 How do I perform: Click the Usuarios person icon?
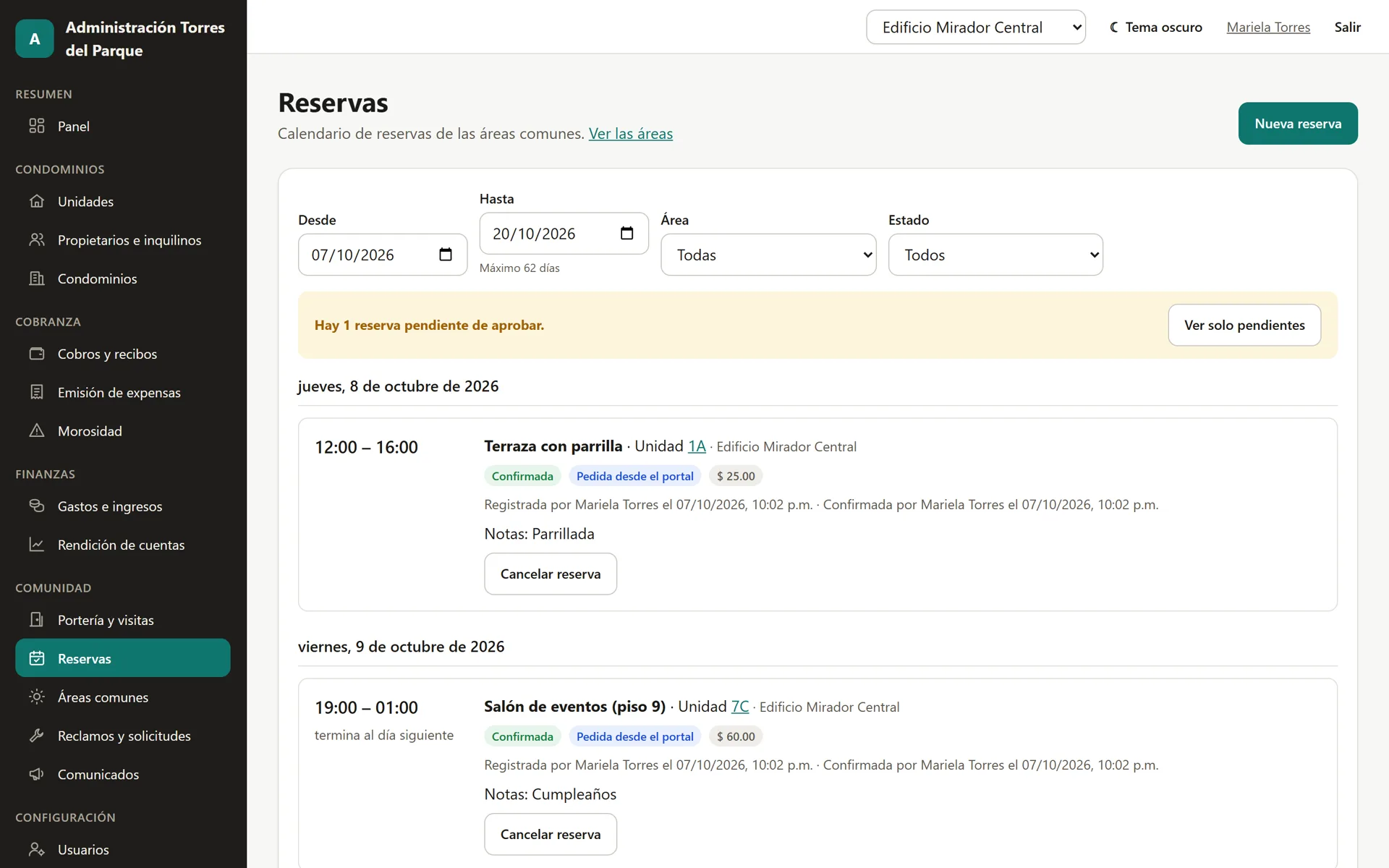pyautogui.click(x=37, y=849)
